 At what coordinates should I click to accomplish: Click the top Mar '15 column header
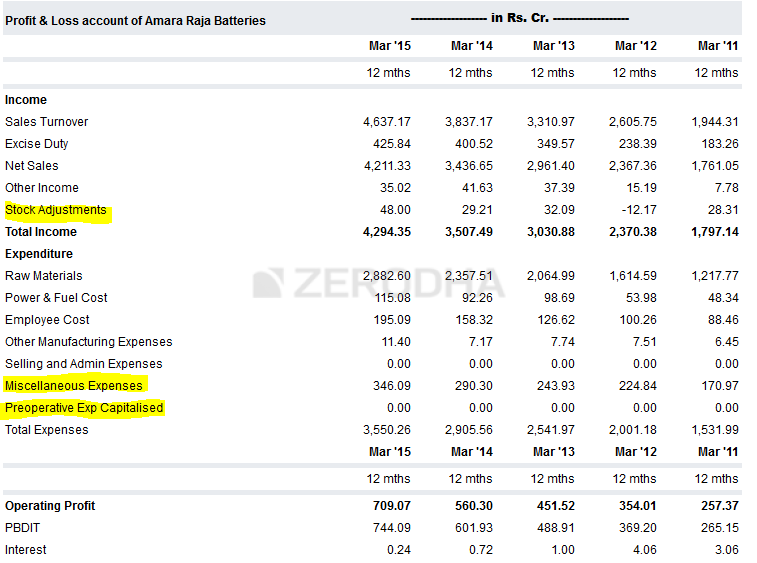pyautogui.click(x=390, y=46)
